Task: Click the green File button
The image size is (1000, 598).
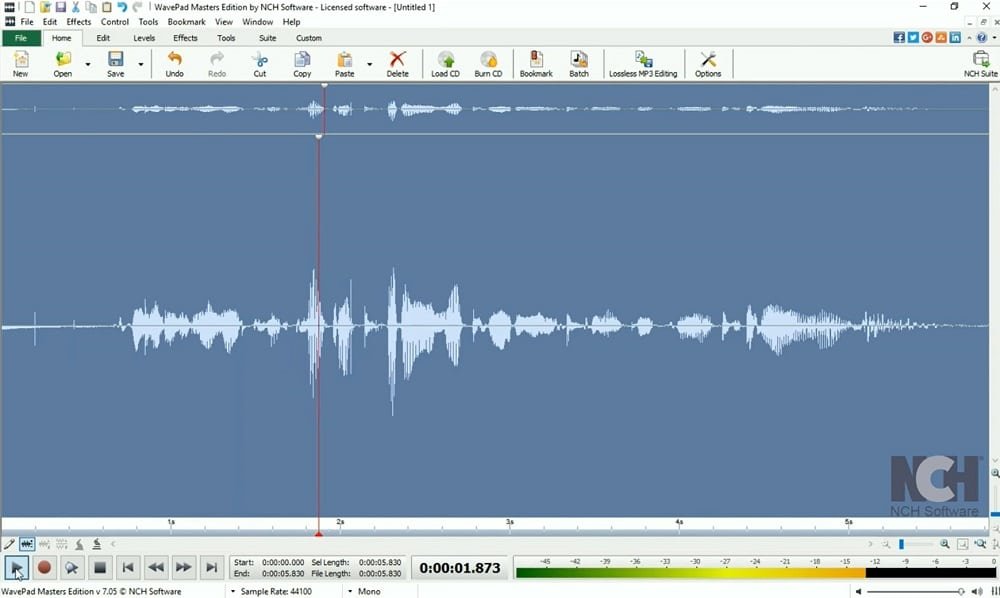Action: click(x=21, y=38)
